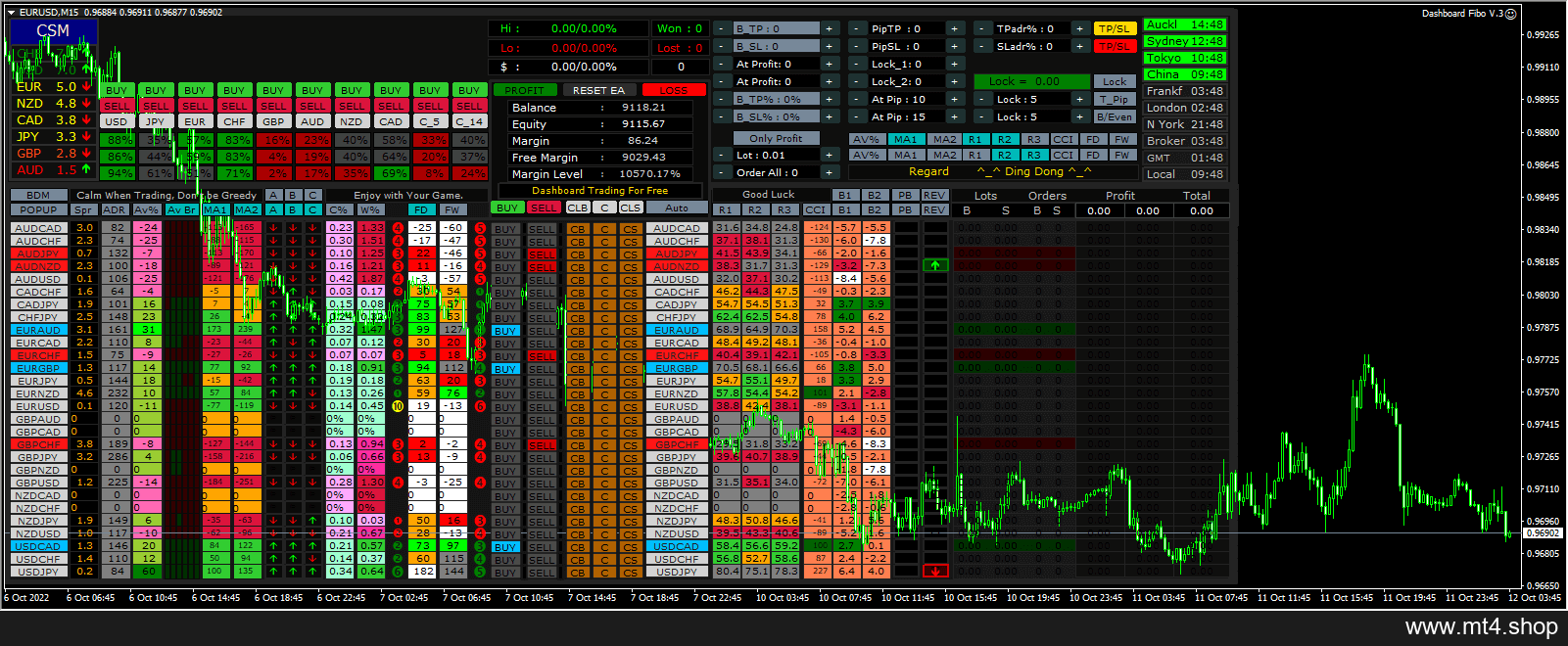1568x646 pixels.
Task: Toggle the cyan R3 indicator button
Action: [1034, 155]
